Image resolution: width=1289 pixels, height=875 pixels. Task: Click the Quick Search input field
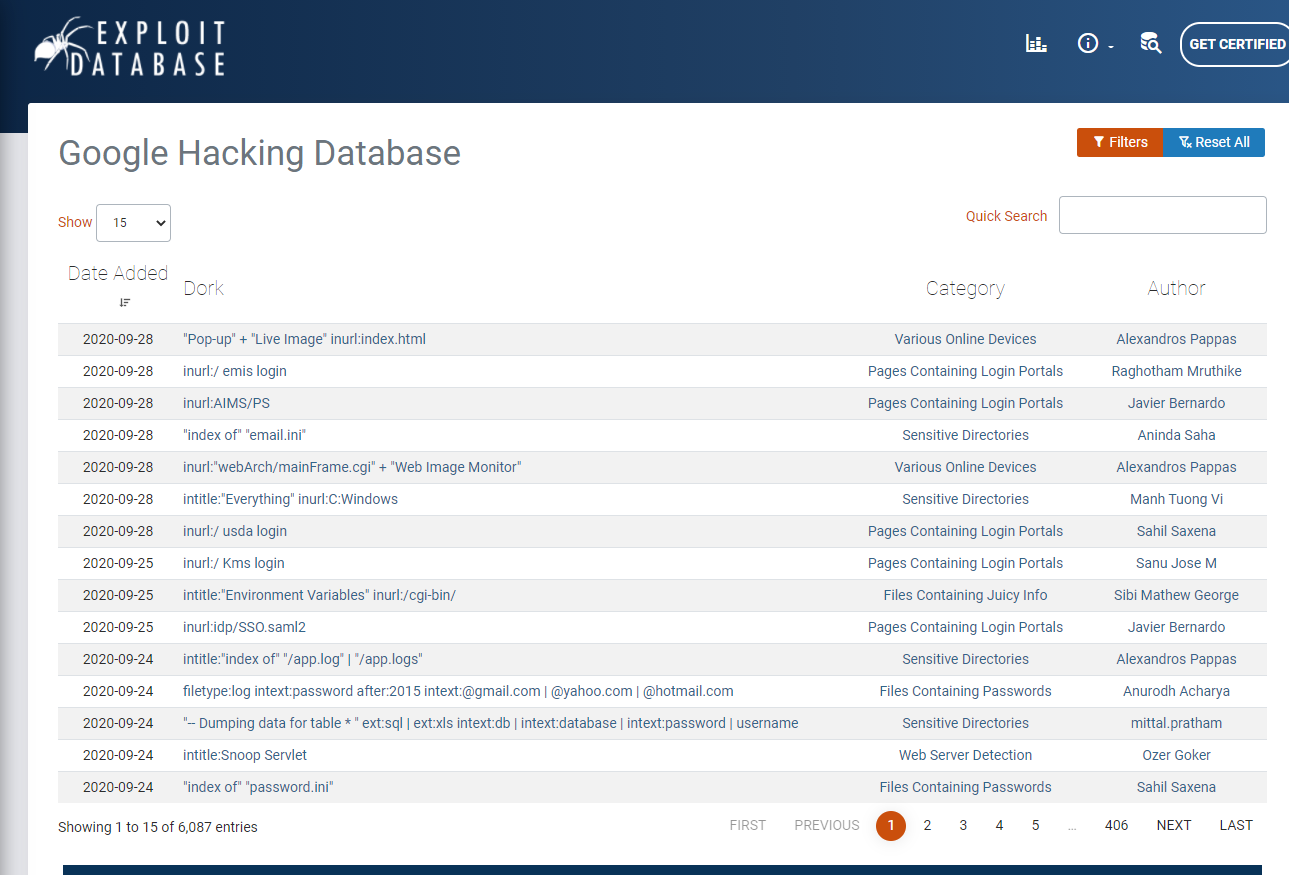tap(1162, 215)
